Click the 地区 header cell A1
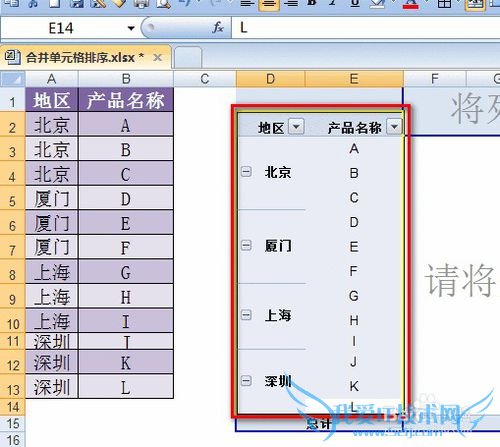Screen dimensions: 500x447 click(52, 100)
